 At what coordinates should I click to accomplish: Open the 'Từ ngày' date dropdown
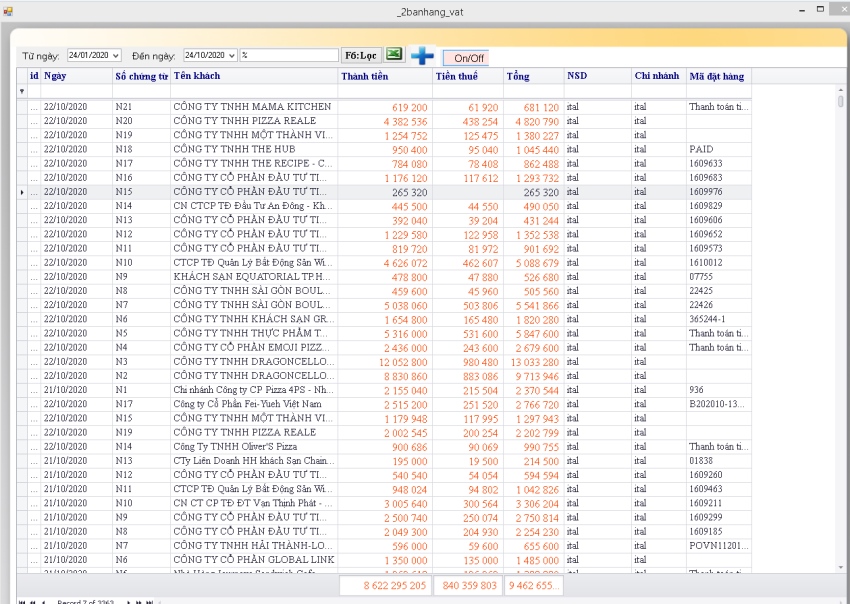[x=116, y=56]
